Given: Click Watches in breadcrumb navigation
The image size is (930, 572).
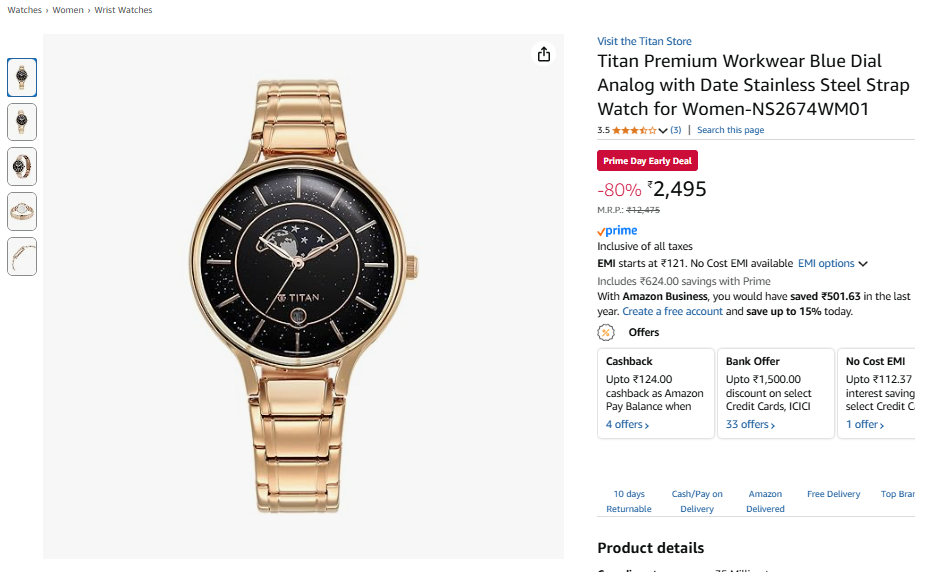Looking at the screenshot, I should tap(25, 10).
